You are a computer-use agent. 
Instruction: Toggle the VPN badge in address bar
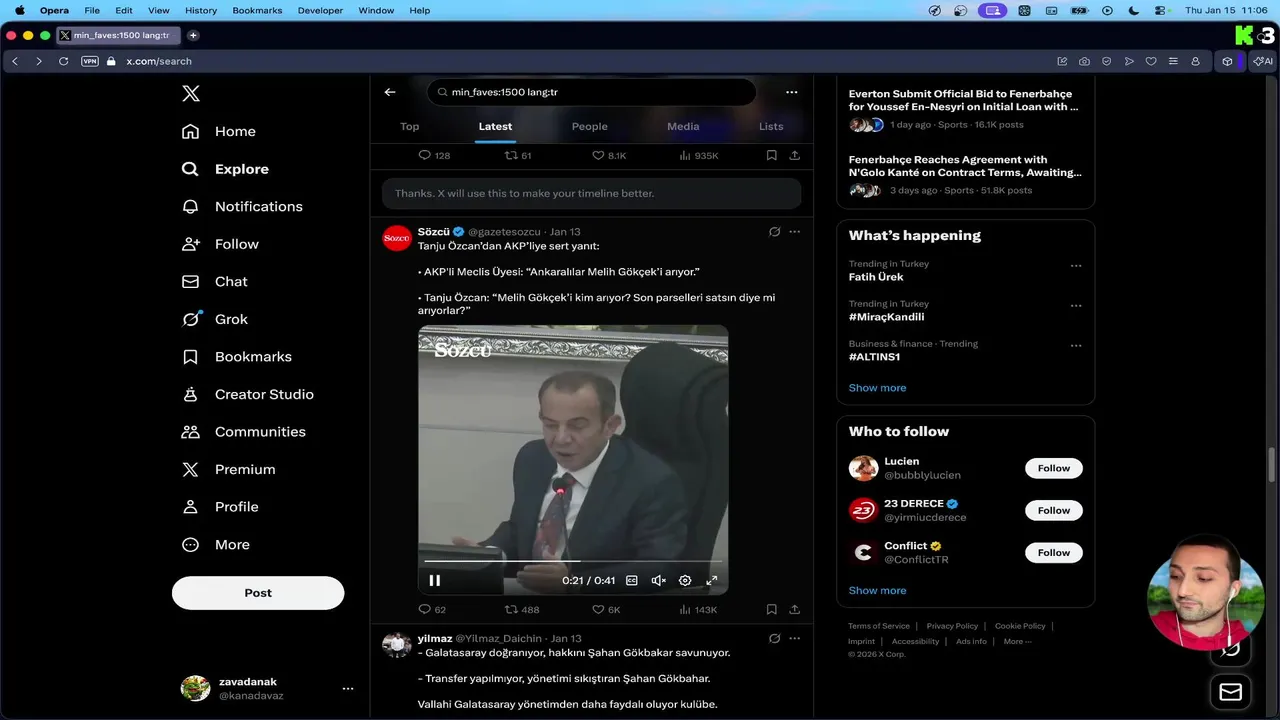[90, 61]
